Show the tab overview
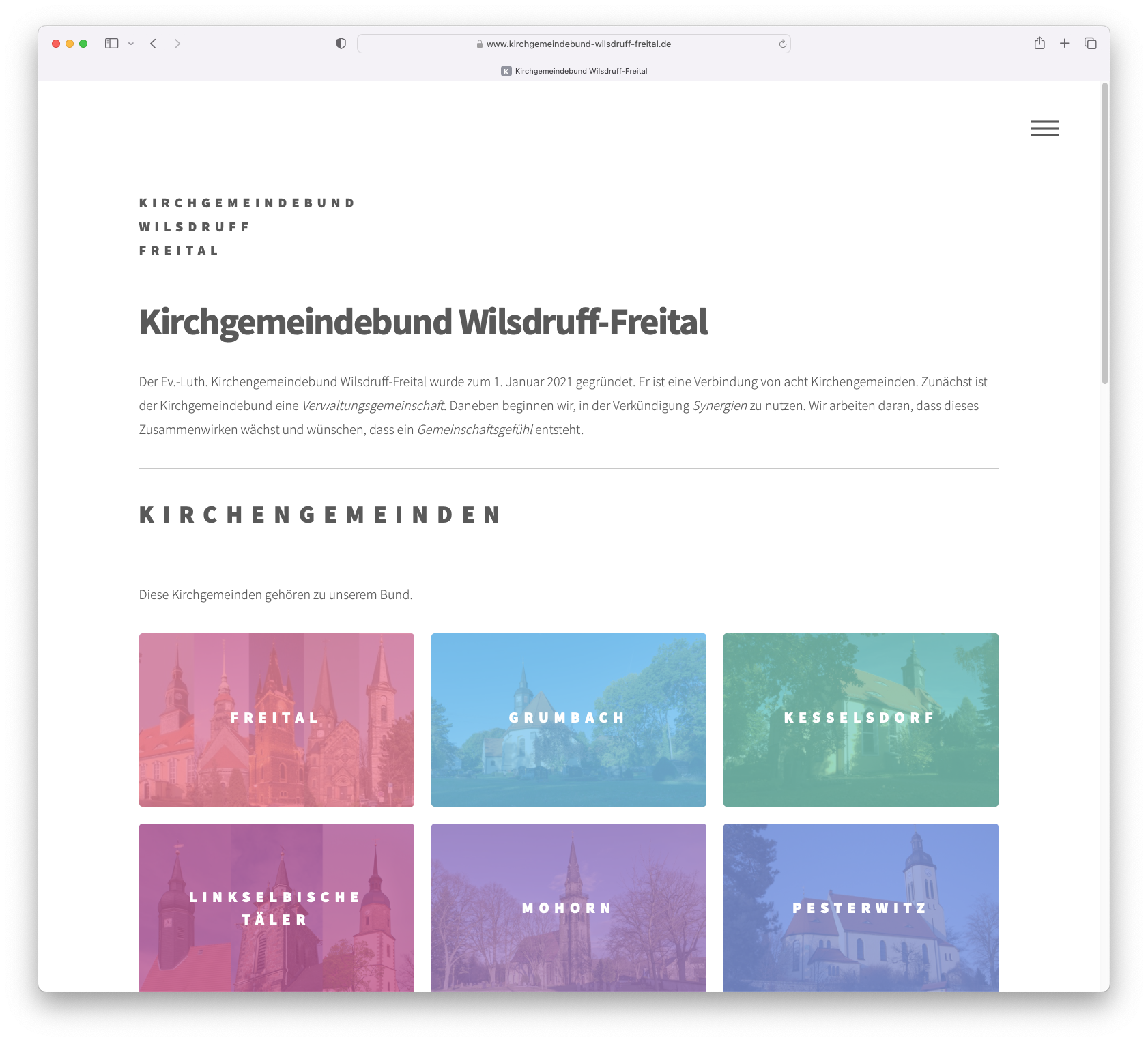 (1090, 44)
